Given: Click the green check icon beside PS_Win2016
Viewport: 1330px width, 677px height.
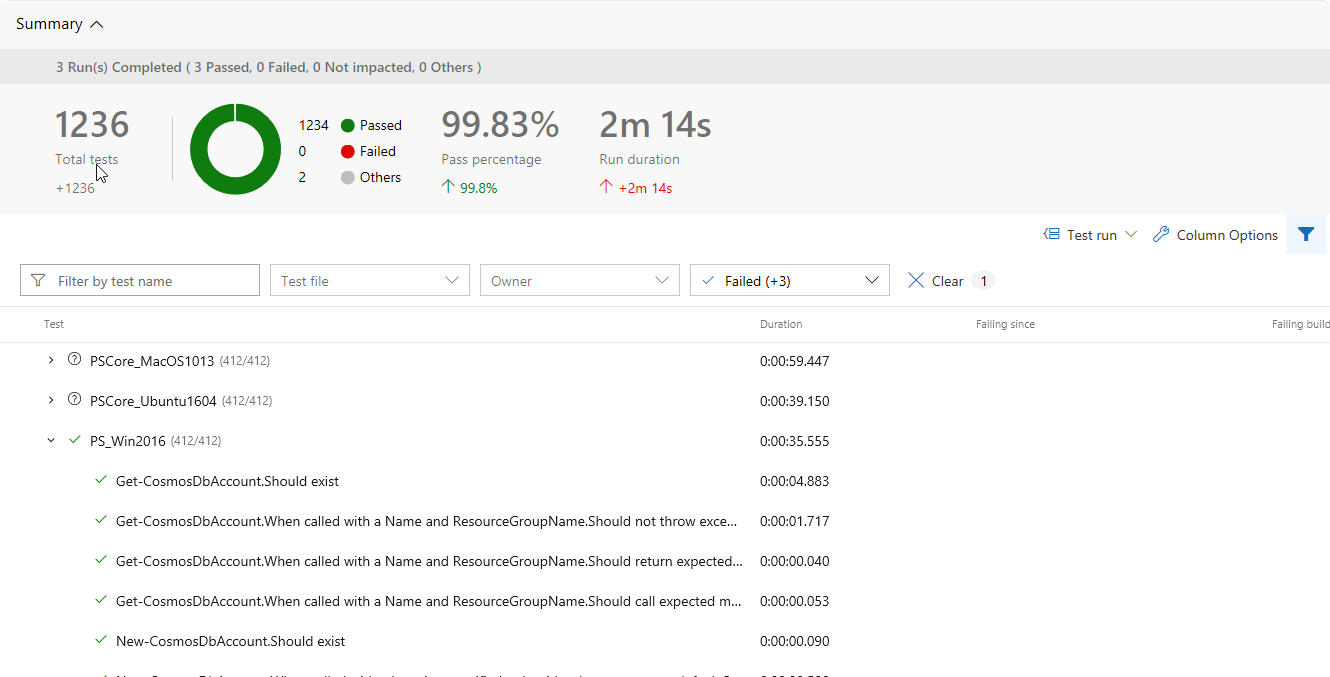Looking at the screenshot, I should tap(74, 440).
